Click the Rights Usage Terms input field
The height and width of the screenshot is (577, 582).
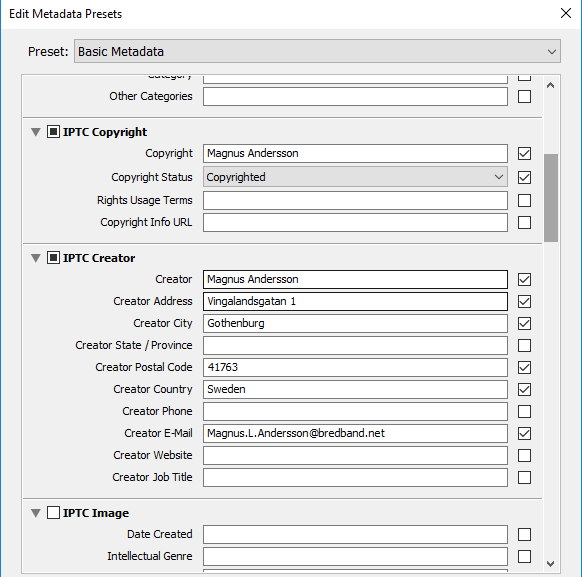[355, 201]
